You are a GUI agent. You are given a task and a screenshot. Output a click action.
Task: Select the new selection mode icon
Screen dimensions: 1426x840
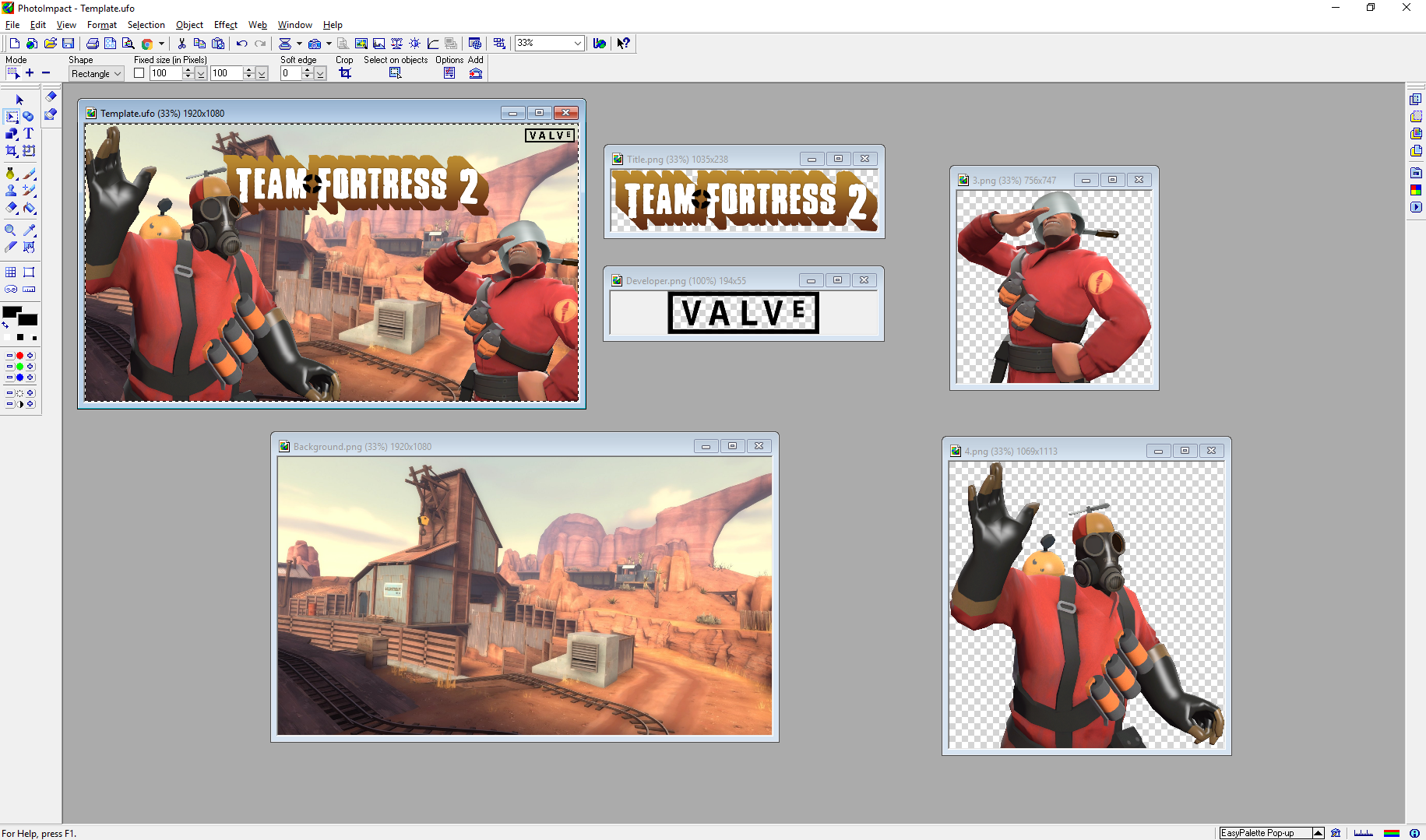tap(12, 73)
